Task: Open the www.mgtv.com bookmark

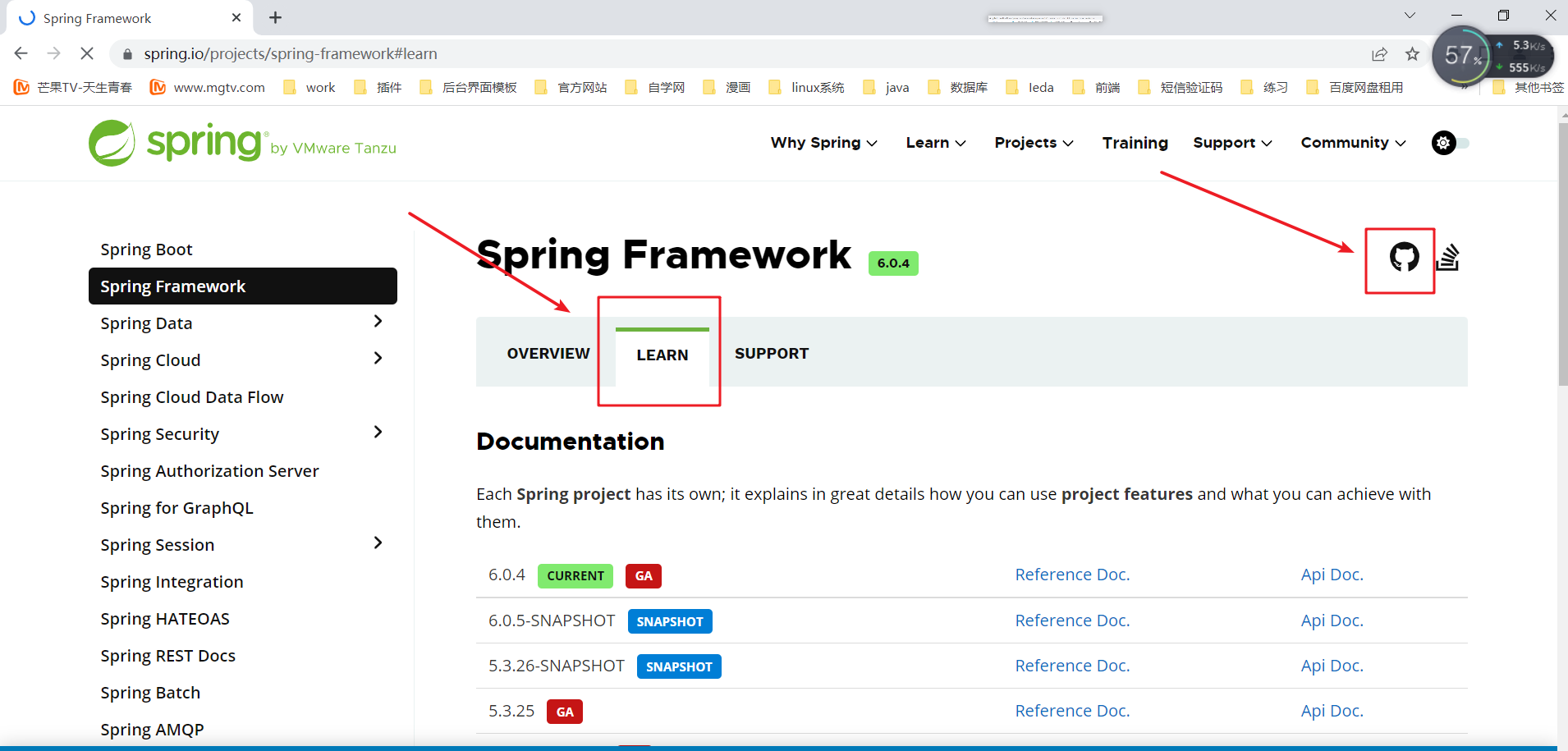Action: tap(208, 87)
